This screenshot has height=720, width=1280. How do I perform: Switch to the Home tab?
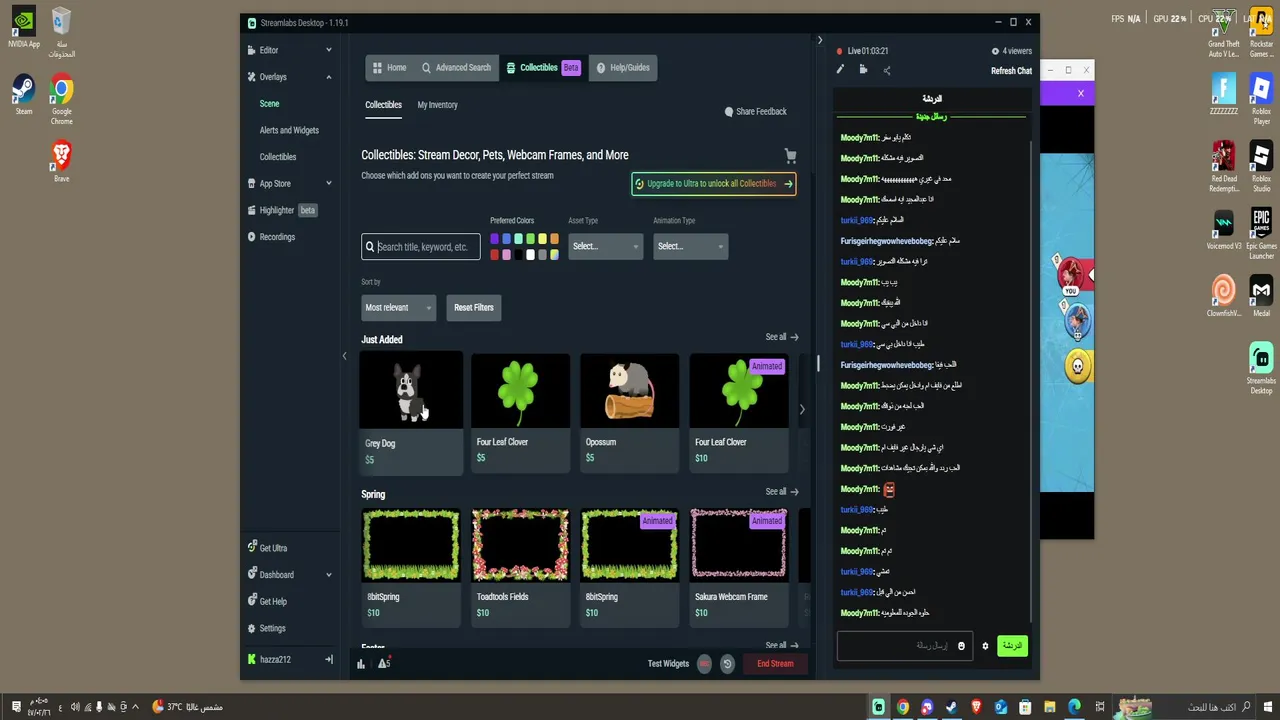[x=389, y=68]
